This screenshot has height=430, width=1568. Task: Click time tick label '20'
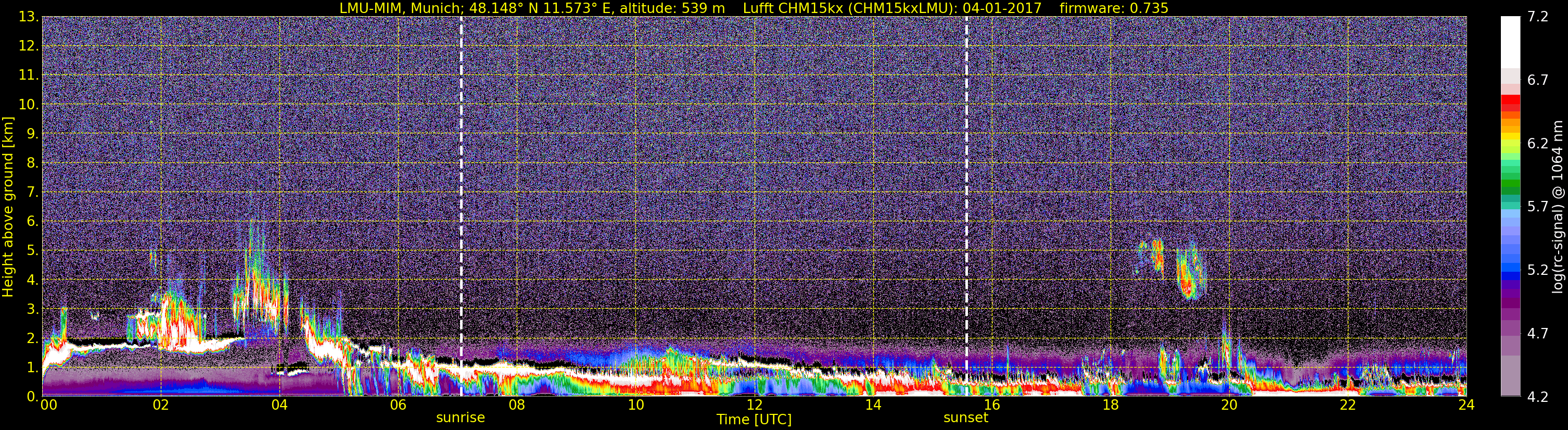click(1229, 405)
